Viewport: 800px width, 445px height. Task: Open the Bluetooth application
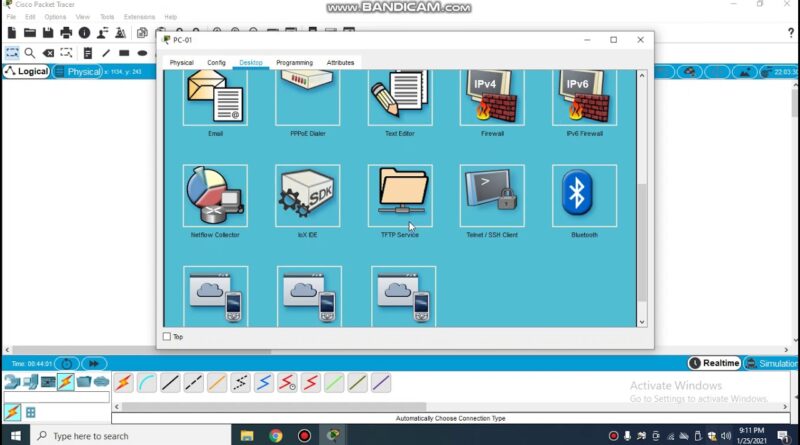coord(584,195)
